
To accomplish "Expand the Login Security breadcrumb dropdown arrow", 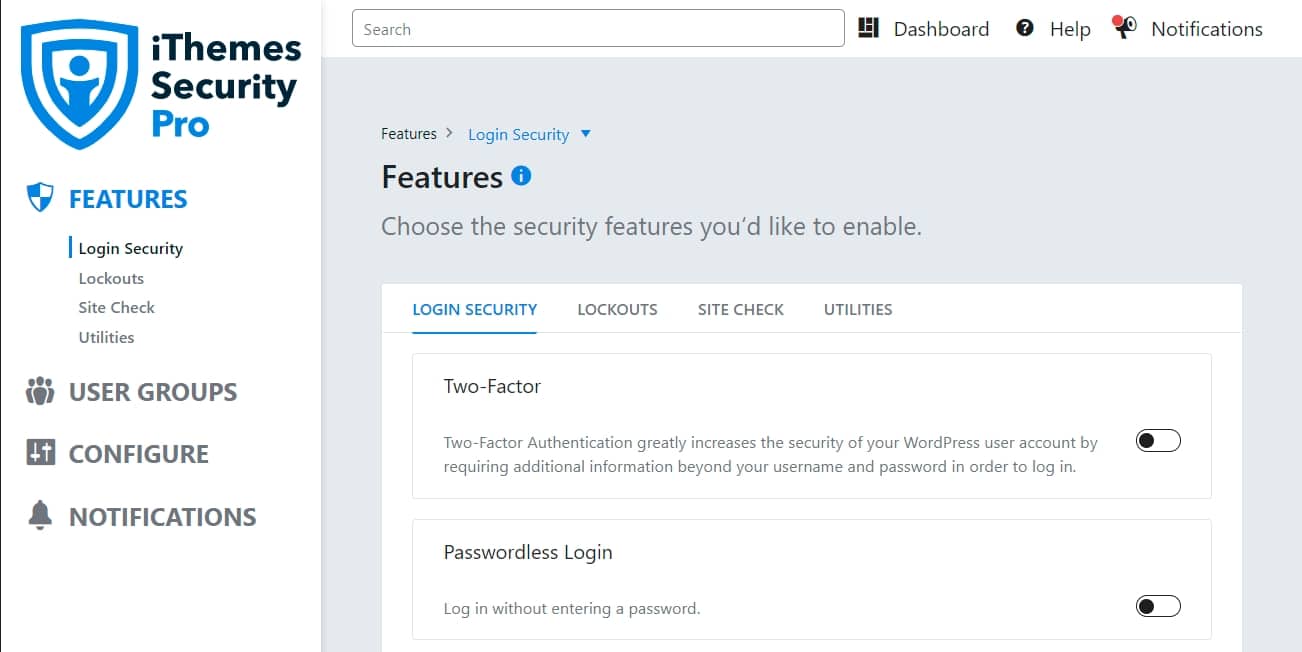I will coord(586,134).
